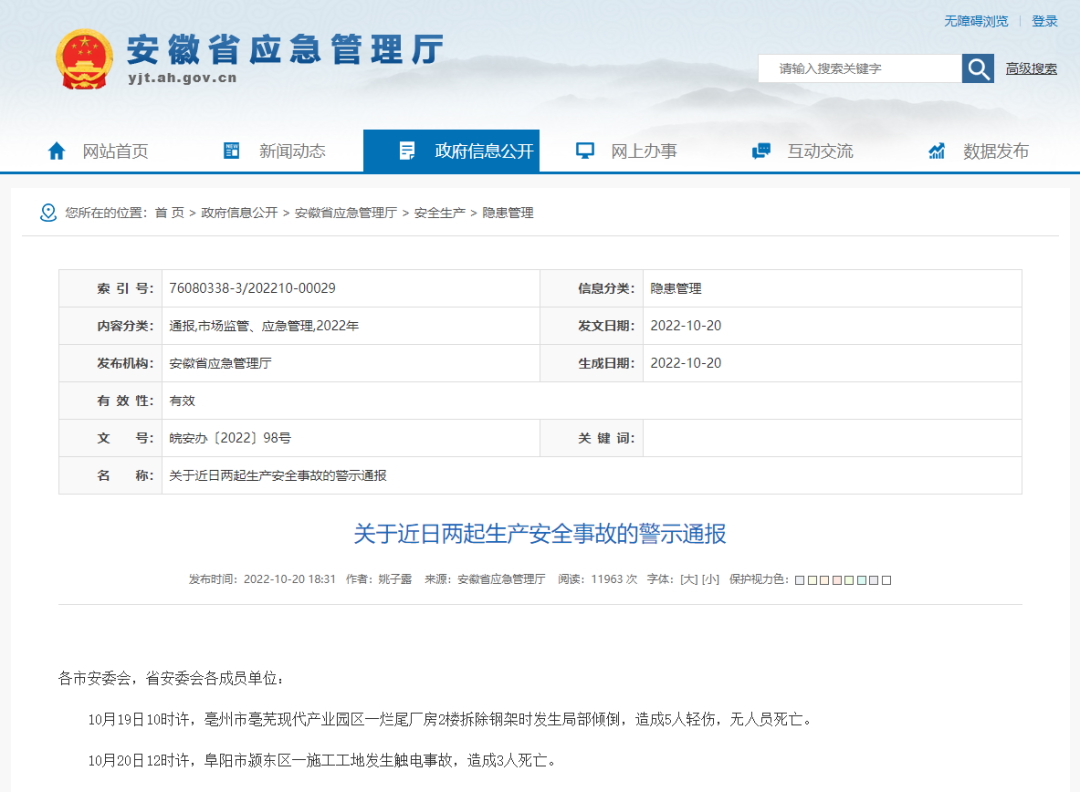The height and width of the screenshot is (792, 1080).
Task: Click the search keyword input field
Action: point(860,68)
